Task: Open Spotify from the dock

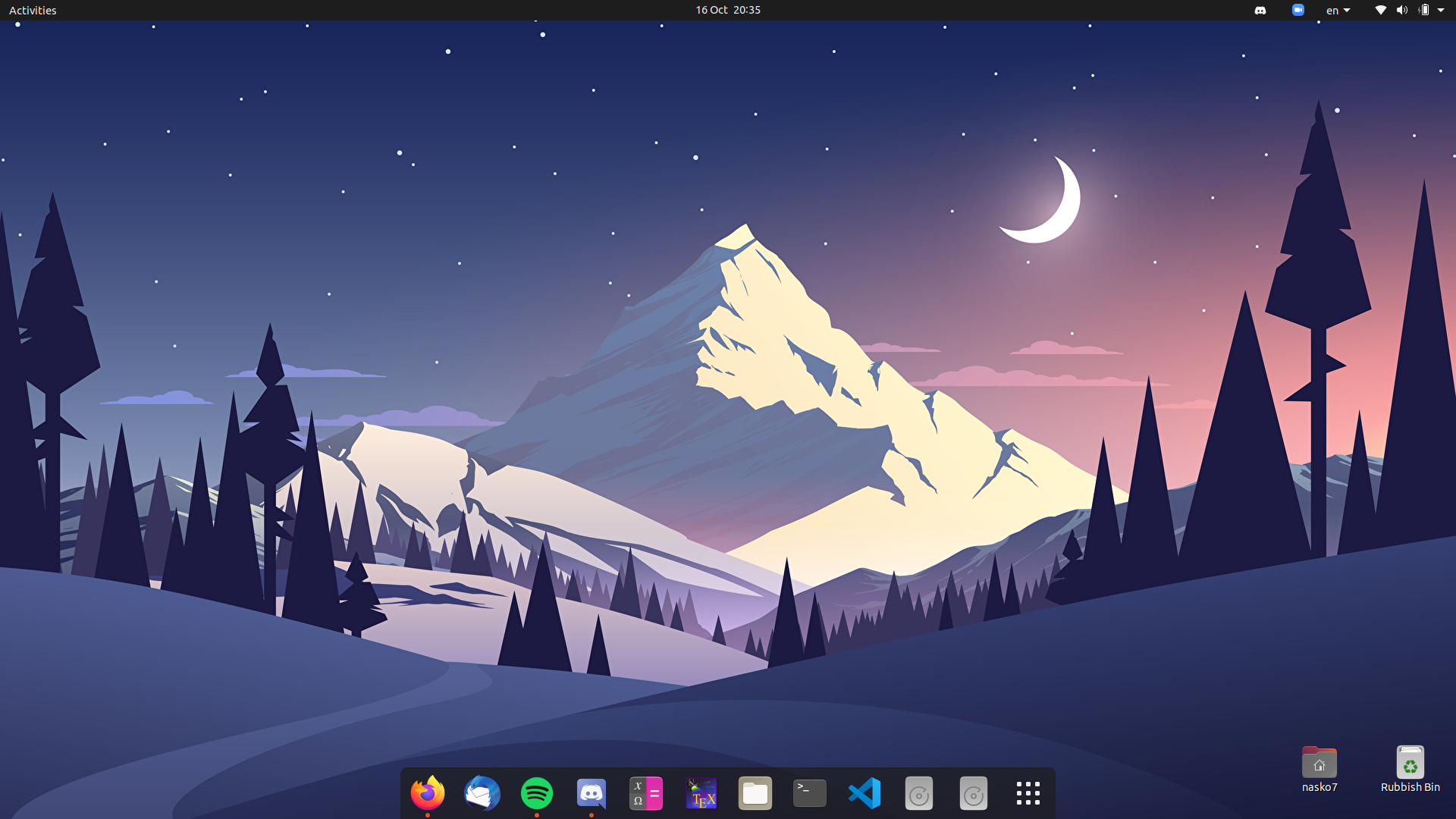Action: point(537,793)
